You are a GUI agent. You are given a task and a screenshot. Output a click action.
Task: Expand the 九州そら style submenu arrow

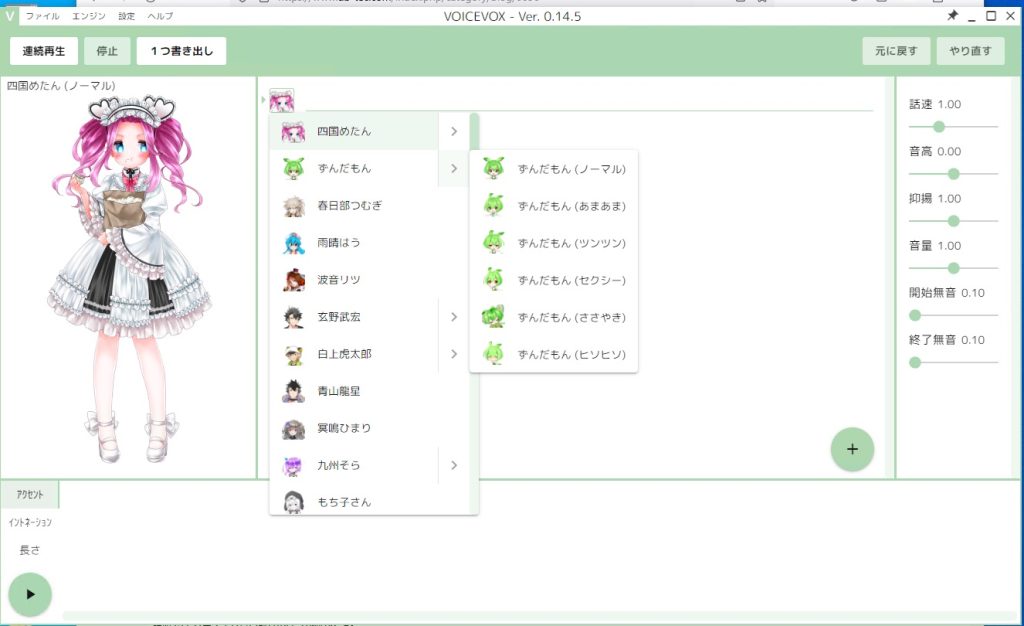pos(454,465)
